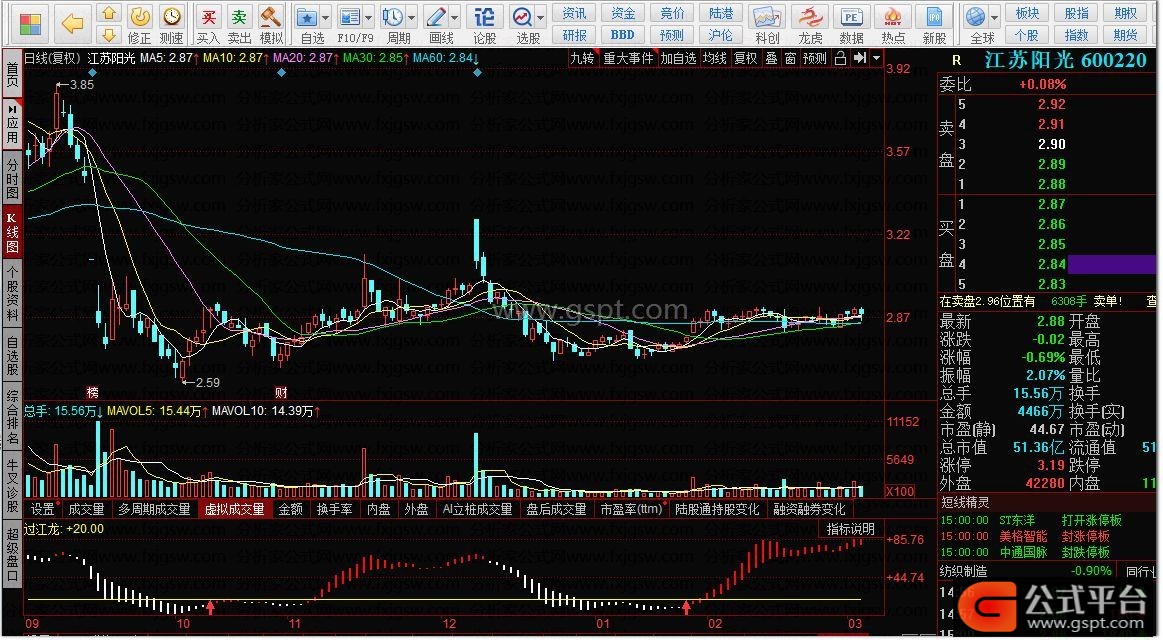Toggle 复权 price adjustment
Viewport: 1163px width, 640px height.
coord(746,58)
